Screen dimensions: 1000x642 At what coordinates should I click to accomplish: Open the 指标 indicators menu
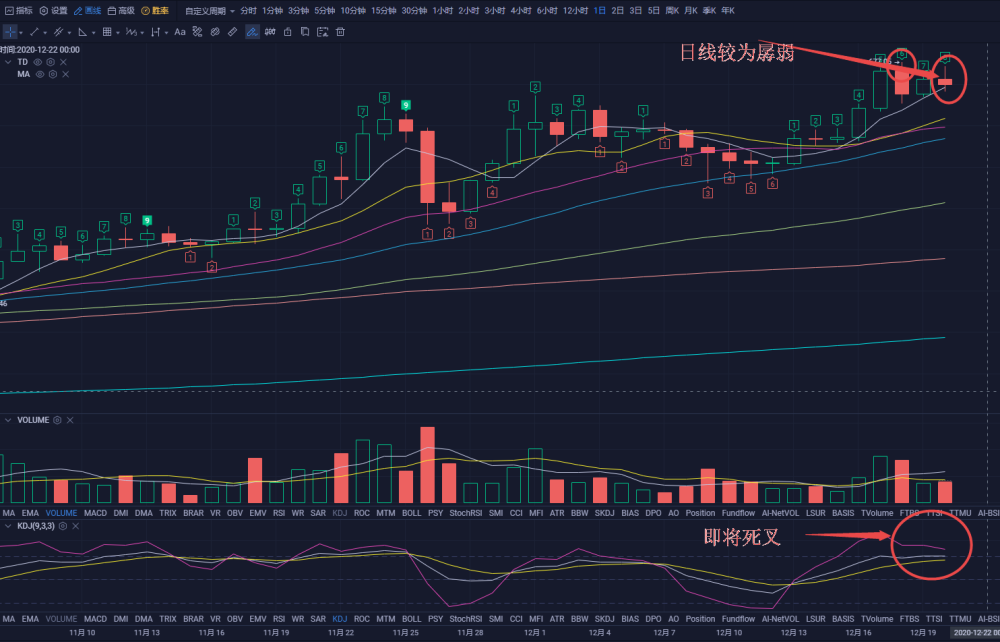click(18, 11)
